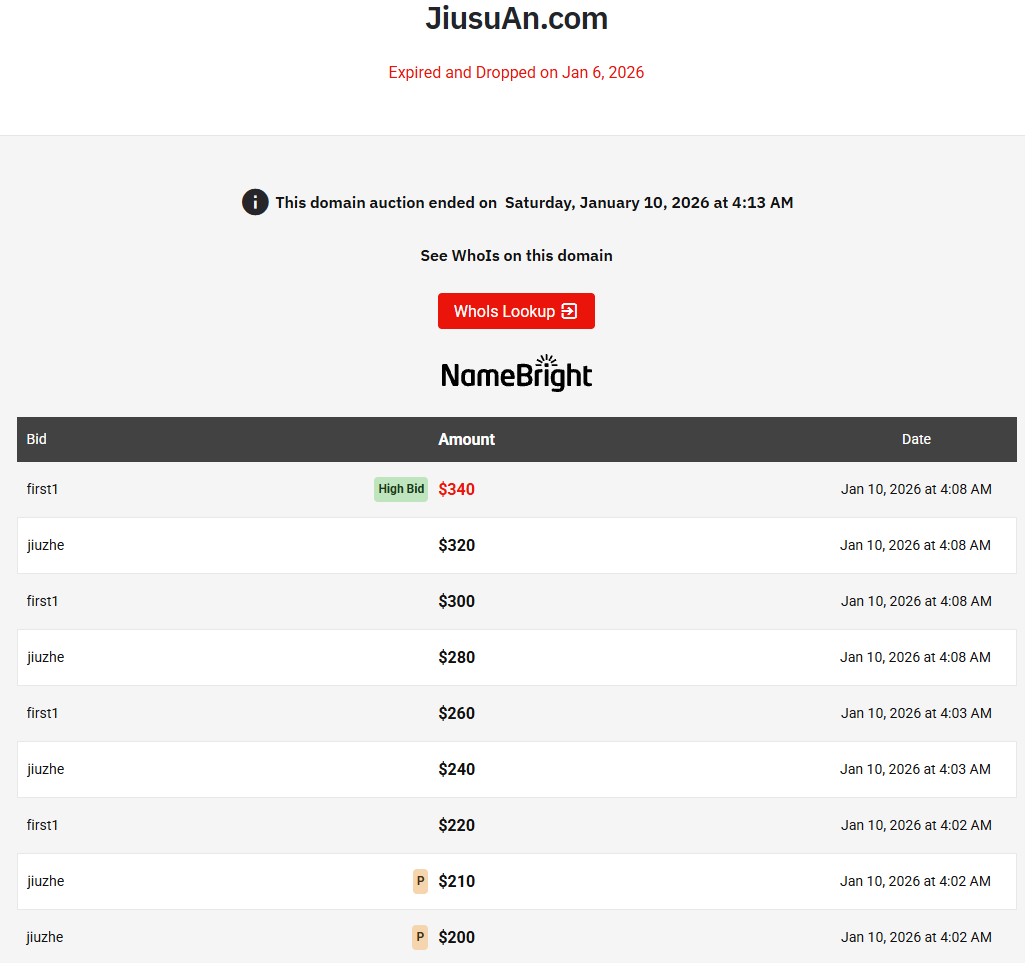Click the P proxy badge next to $200
This screenshot has height=963, width=1025.
(x=420, y=937)
